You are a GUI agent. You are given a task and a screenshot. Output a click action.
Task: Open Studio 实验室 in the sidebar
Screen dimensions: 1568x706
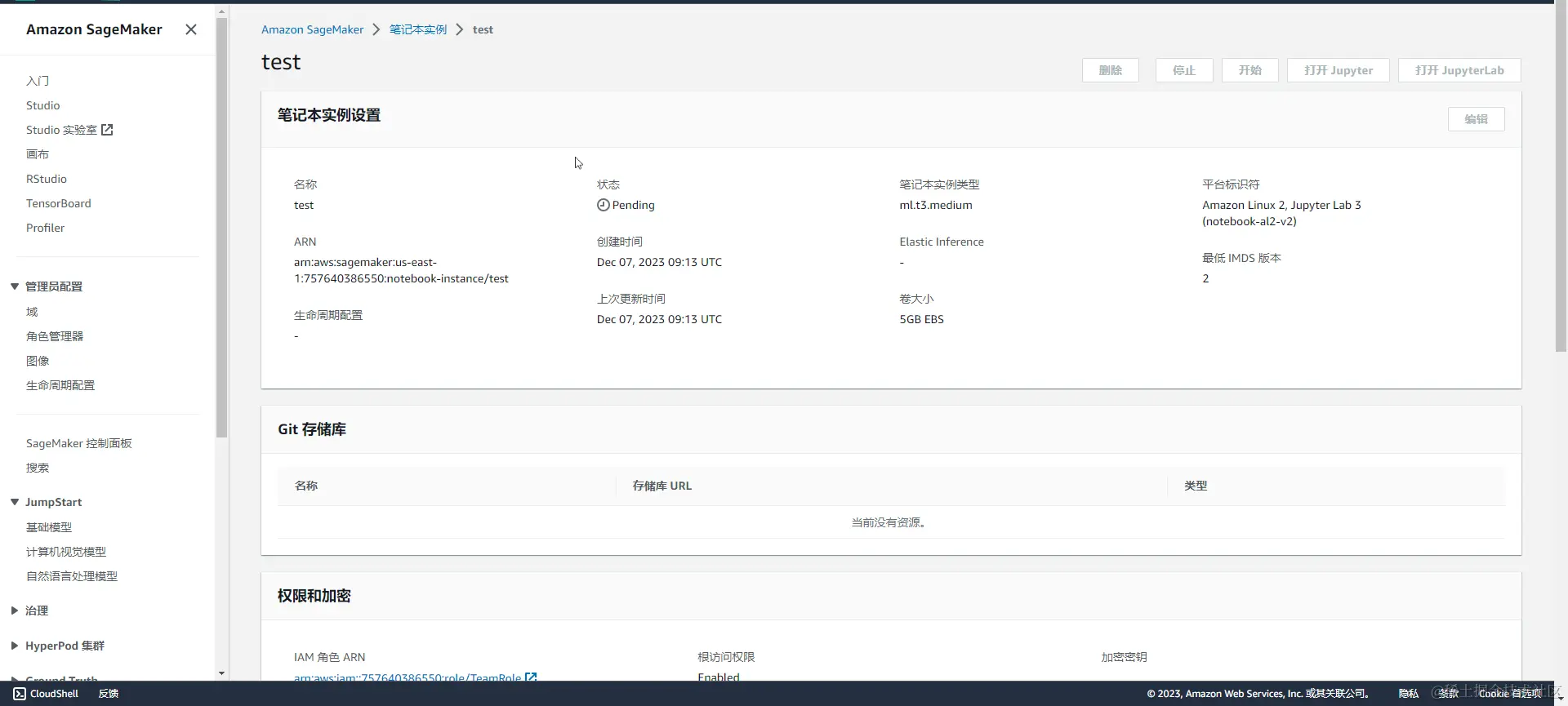[61, 130]
